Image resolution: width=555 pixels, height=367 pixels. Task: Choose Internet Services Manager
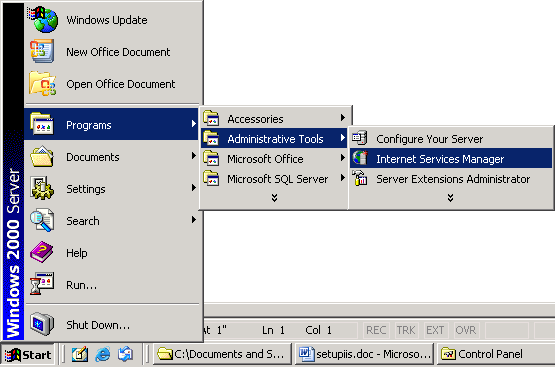coord(451,158)
